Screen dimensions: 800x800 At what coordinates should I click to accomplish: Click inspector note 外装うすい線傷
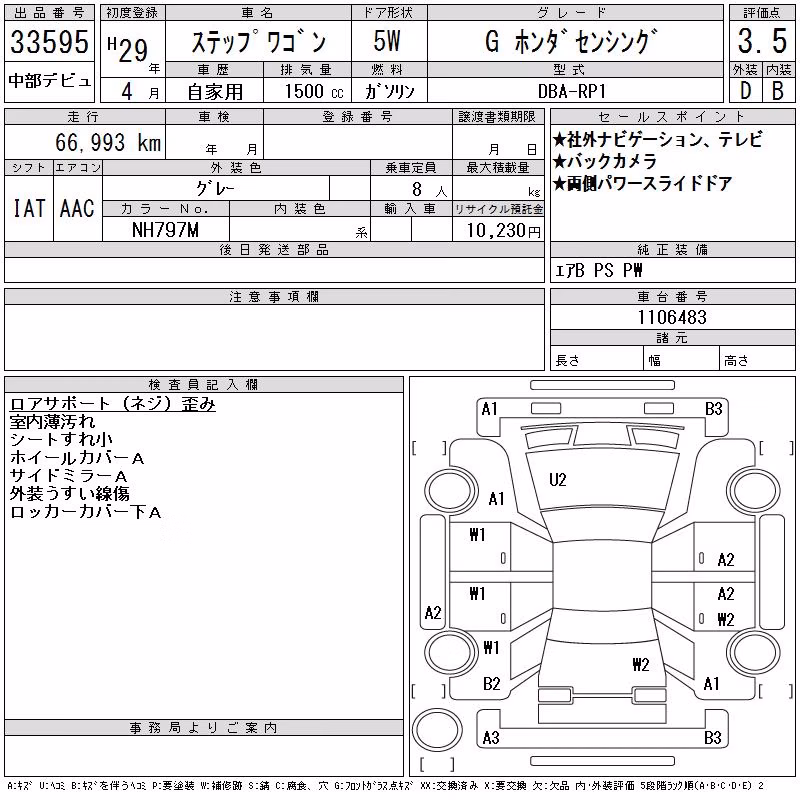tap(69, 494)
